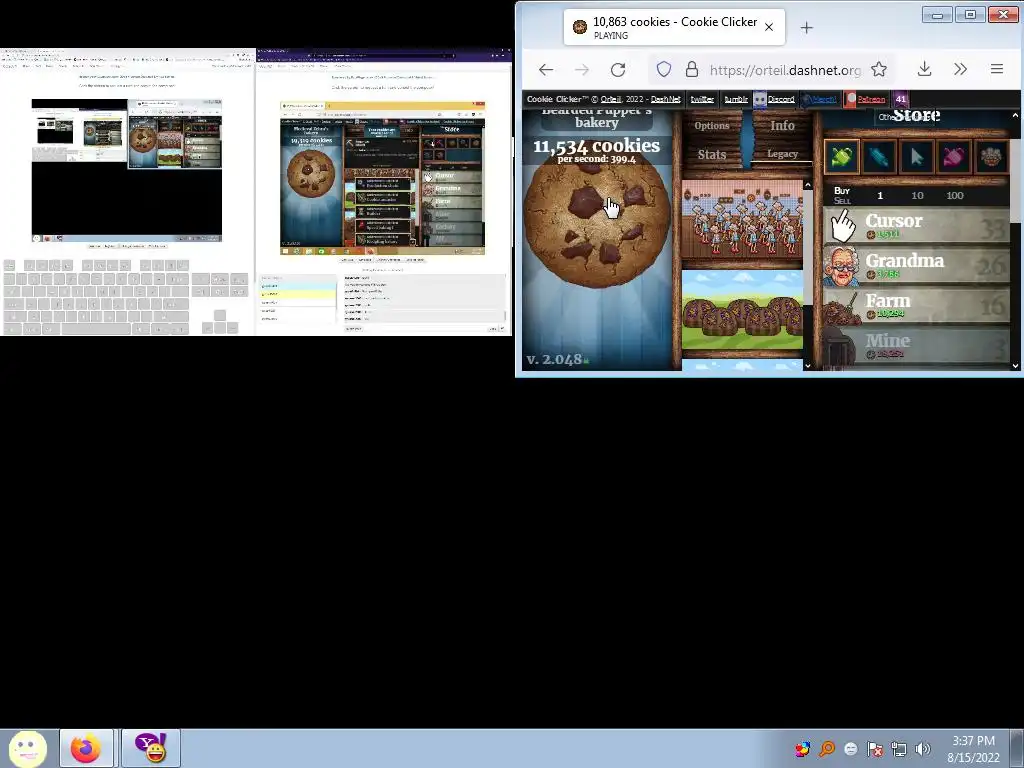The height and width of the screenshot is (768, 1024).
Task: Purchase a Cursor building
Action: coord(917,226)
